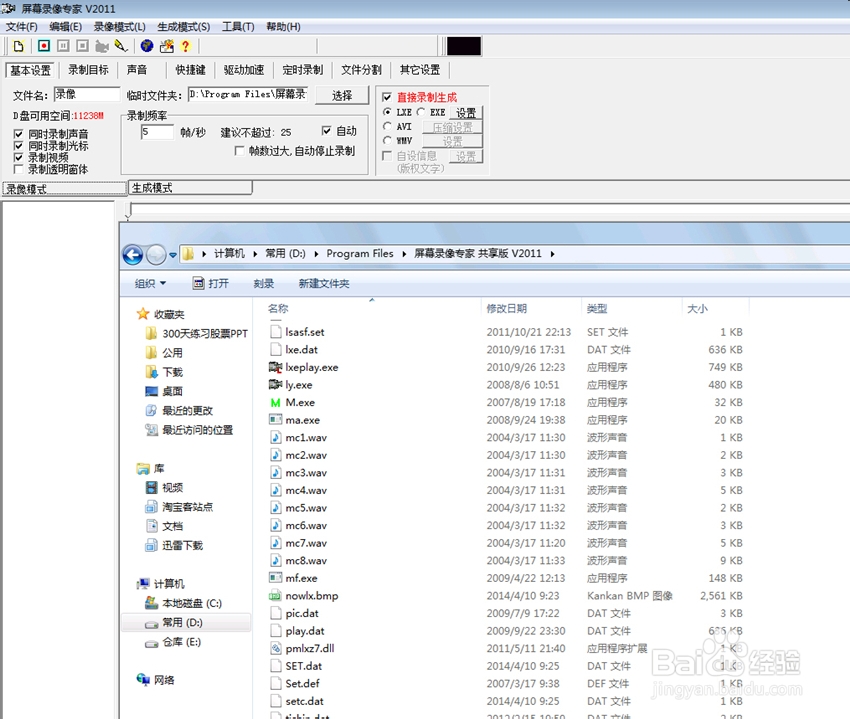Click the 设置 button next to EXE
The width and height of the screenshot is (850, 719).
click(466, 113)
